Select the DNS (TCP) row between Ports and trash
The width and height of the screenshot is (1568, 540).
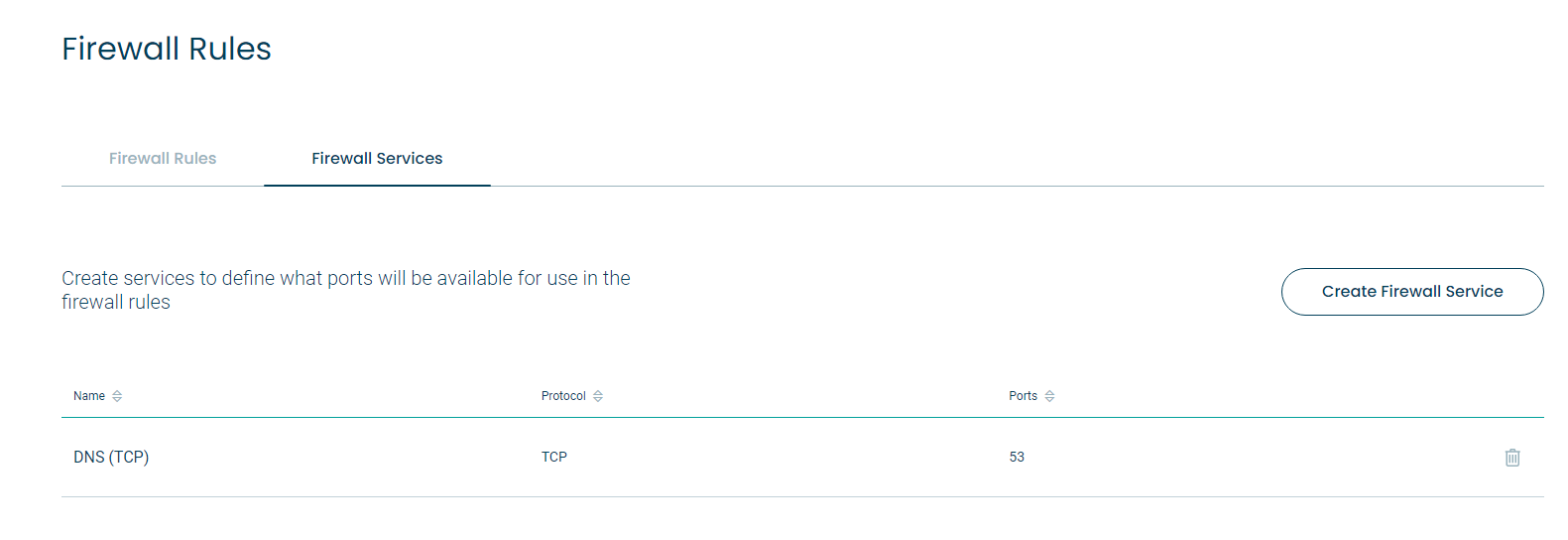tap(1260, 457)
